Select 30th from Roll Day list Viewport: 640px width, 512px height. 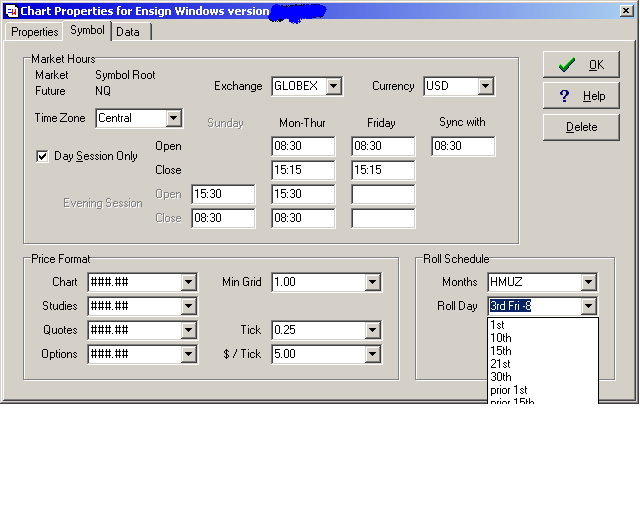[x=543, y=377]
